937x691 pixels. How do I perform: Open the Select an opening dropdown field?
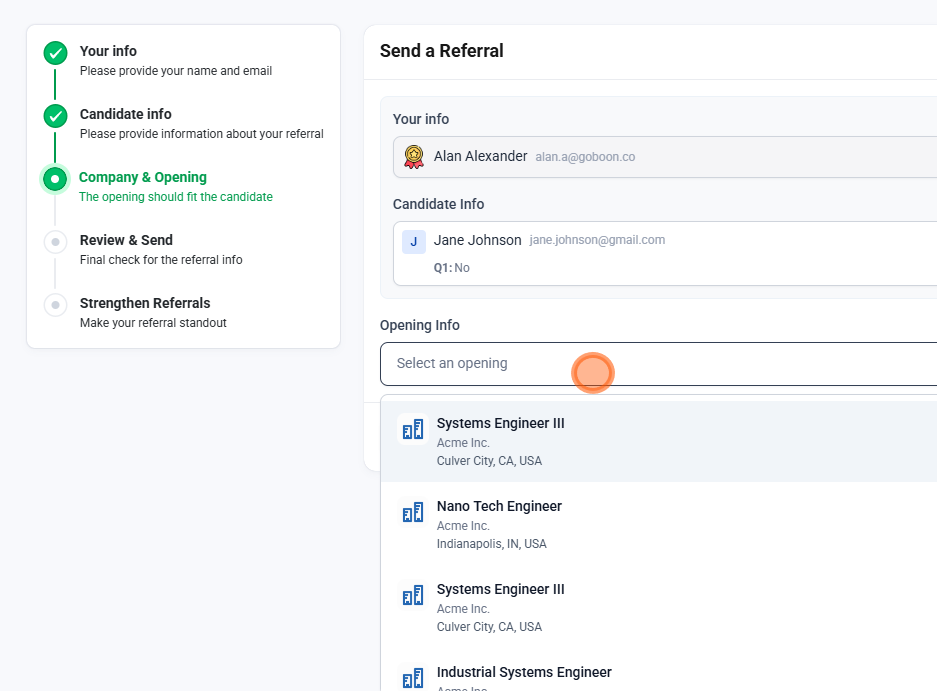659,364
